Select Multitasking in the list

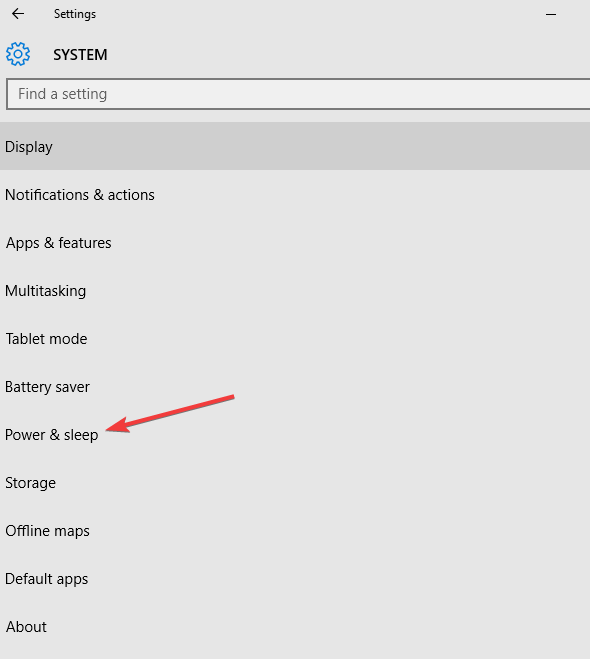pos(295,290)
